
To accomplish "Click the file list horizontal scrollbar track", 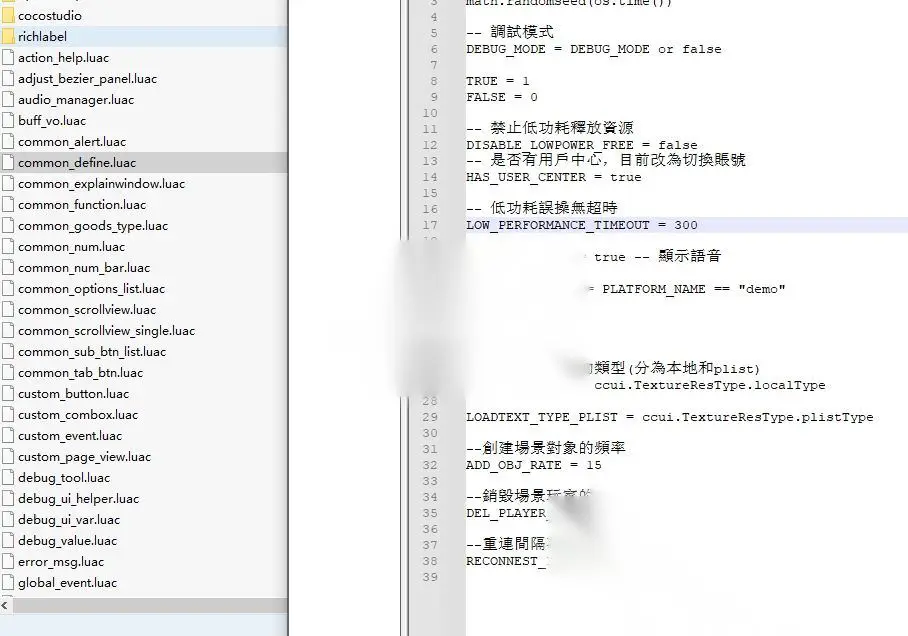I will coord(149,605).
